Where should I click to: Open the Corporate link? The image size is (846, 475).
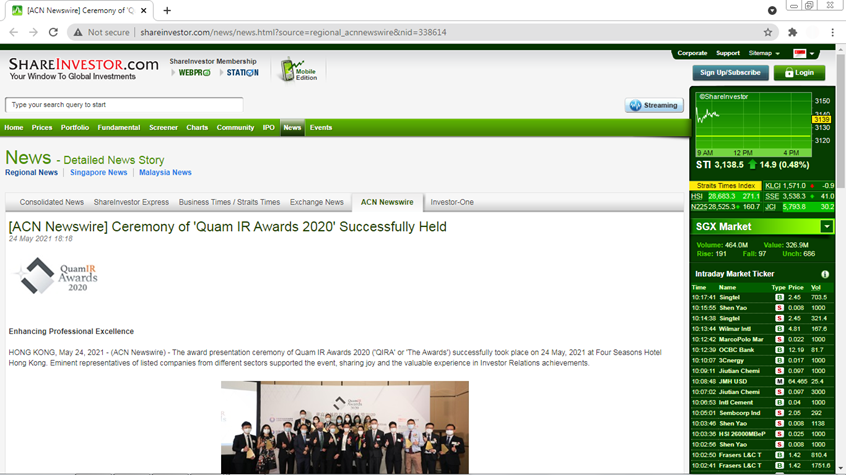(x=692, y=53)
